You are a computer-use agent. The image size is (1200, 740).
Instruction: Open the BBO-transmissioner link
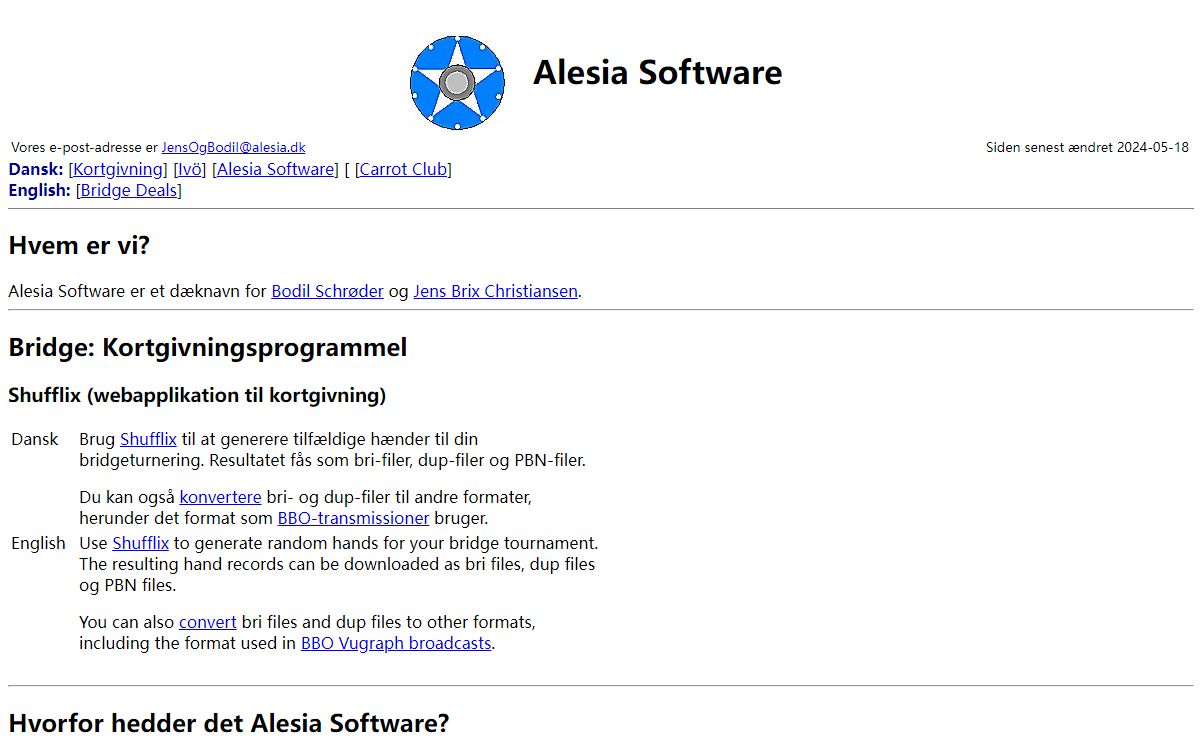coord(353,518)
